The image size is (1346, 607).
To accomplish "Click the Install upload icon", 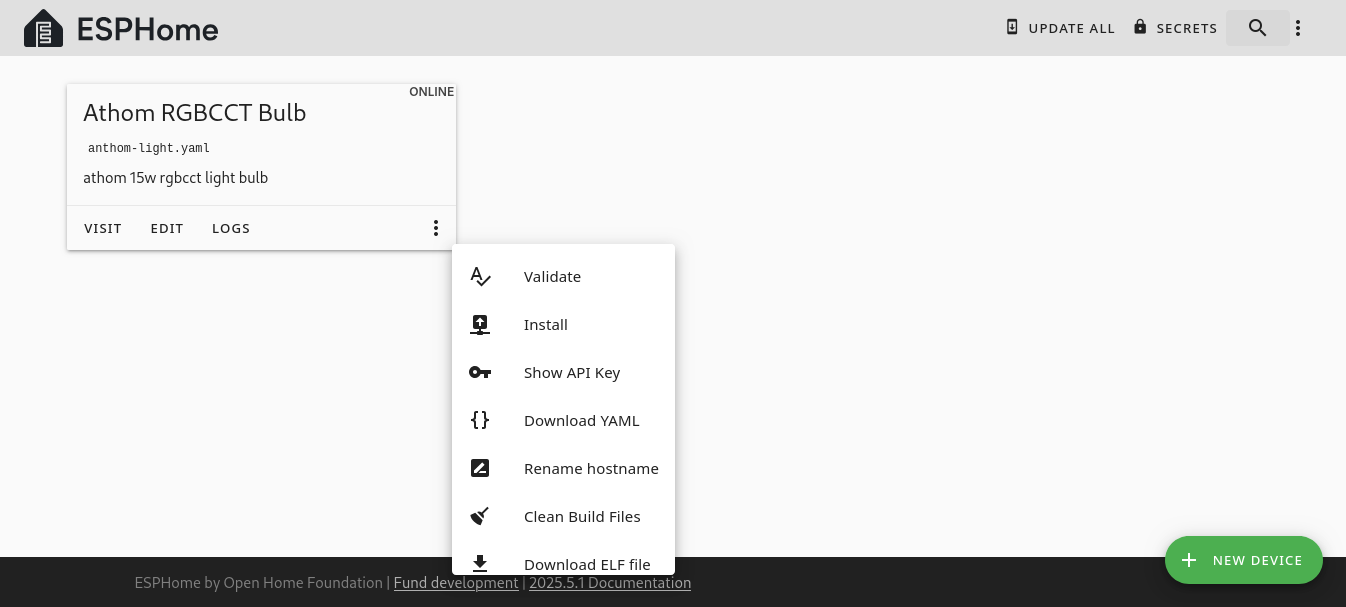I will click(480, 325).
